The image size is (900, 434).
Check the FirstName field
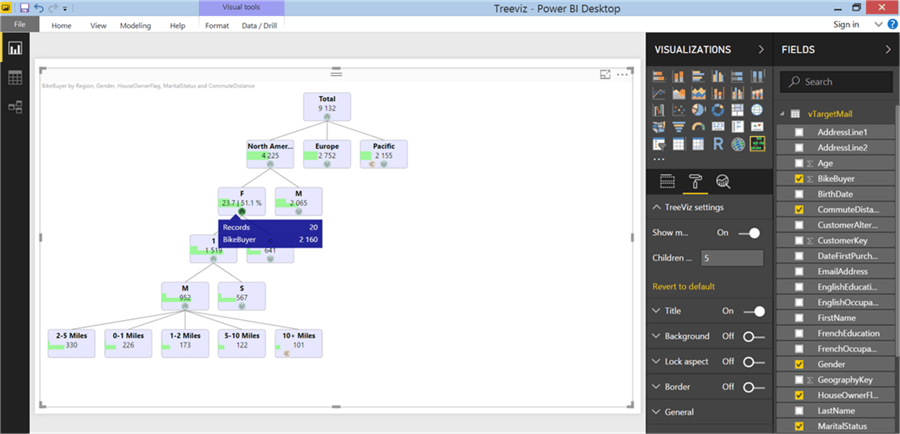coord(799,317)
